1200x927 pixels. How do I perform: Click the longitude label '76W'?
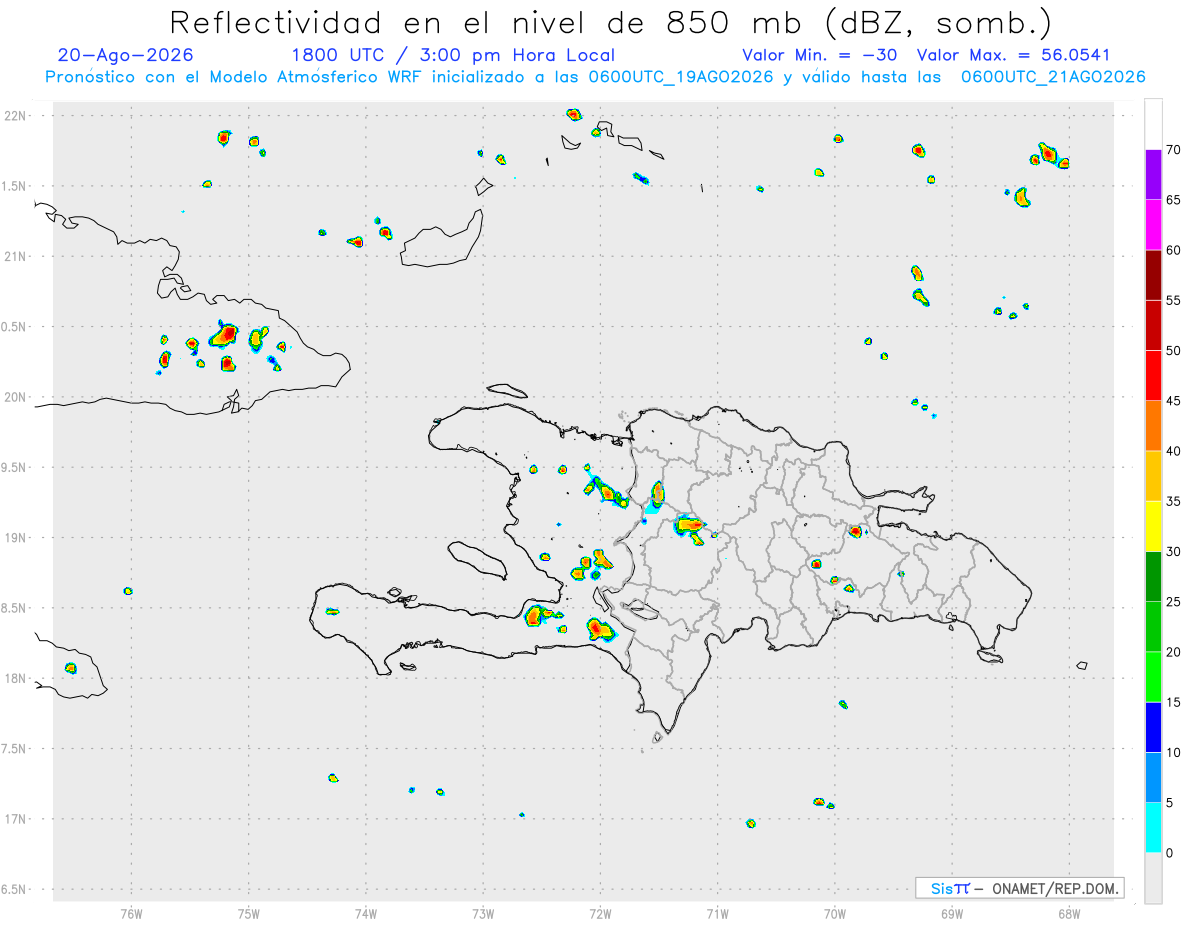click(131, 913)
